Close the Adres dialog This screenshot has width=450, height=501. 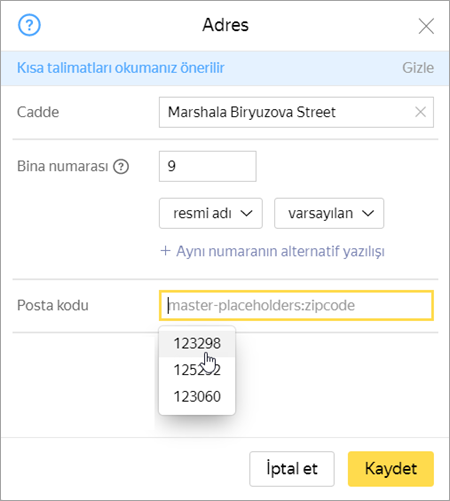(426, 26)
